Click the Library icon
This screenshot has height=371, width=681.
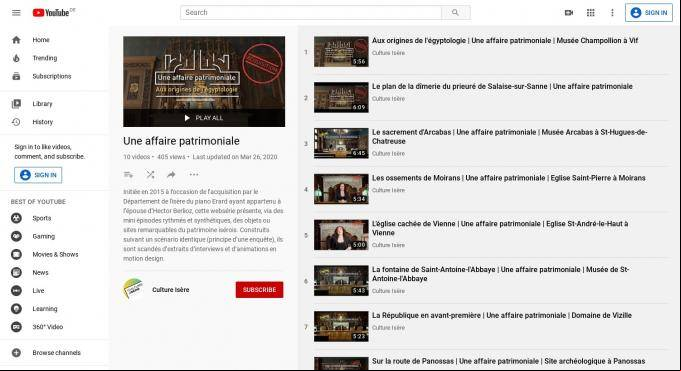coord(16,104)
